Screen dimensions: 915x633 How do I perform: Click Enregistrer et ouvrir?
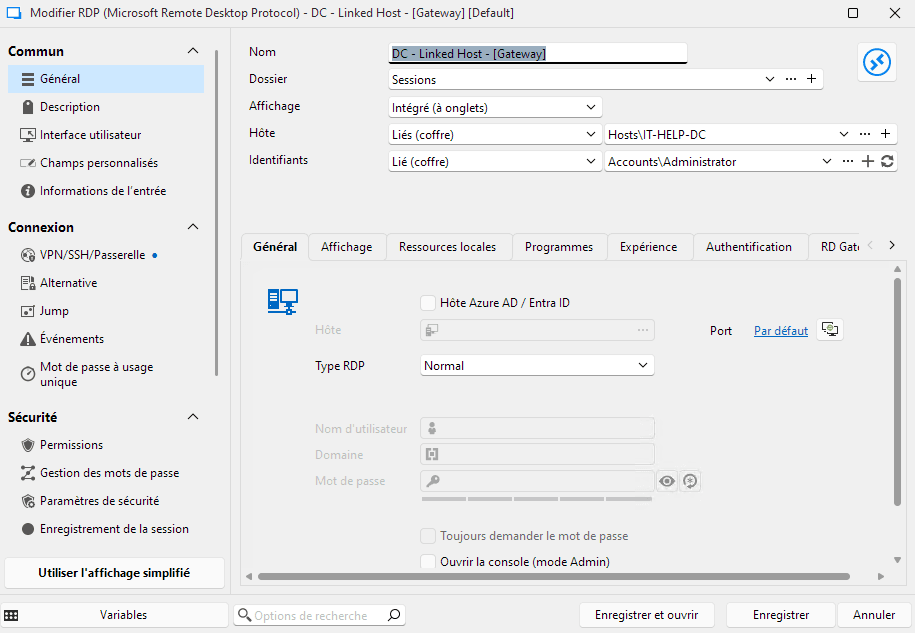pyautogui.click(x=647, y=614)
